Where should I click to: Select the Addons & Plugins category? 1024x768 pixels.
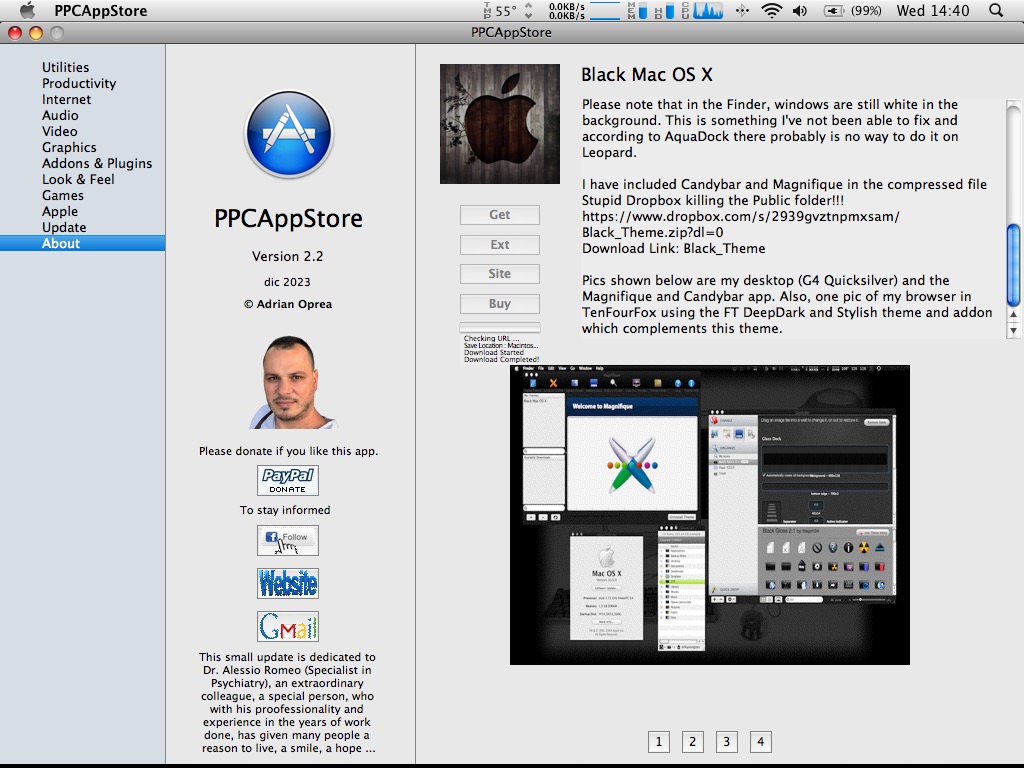[x=97, y=163]
